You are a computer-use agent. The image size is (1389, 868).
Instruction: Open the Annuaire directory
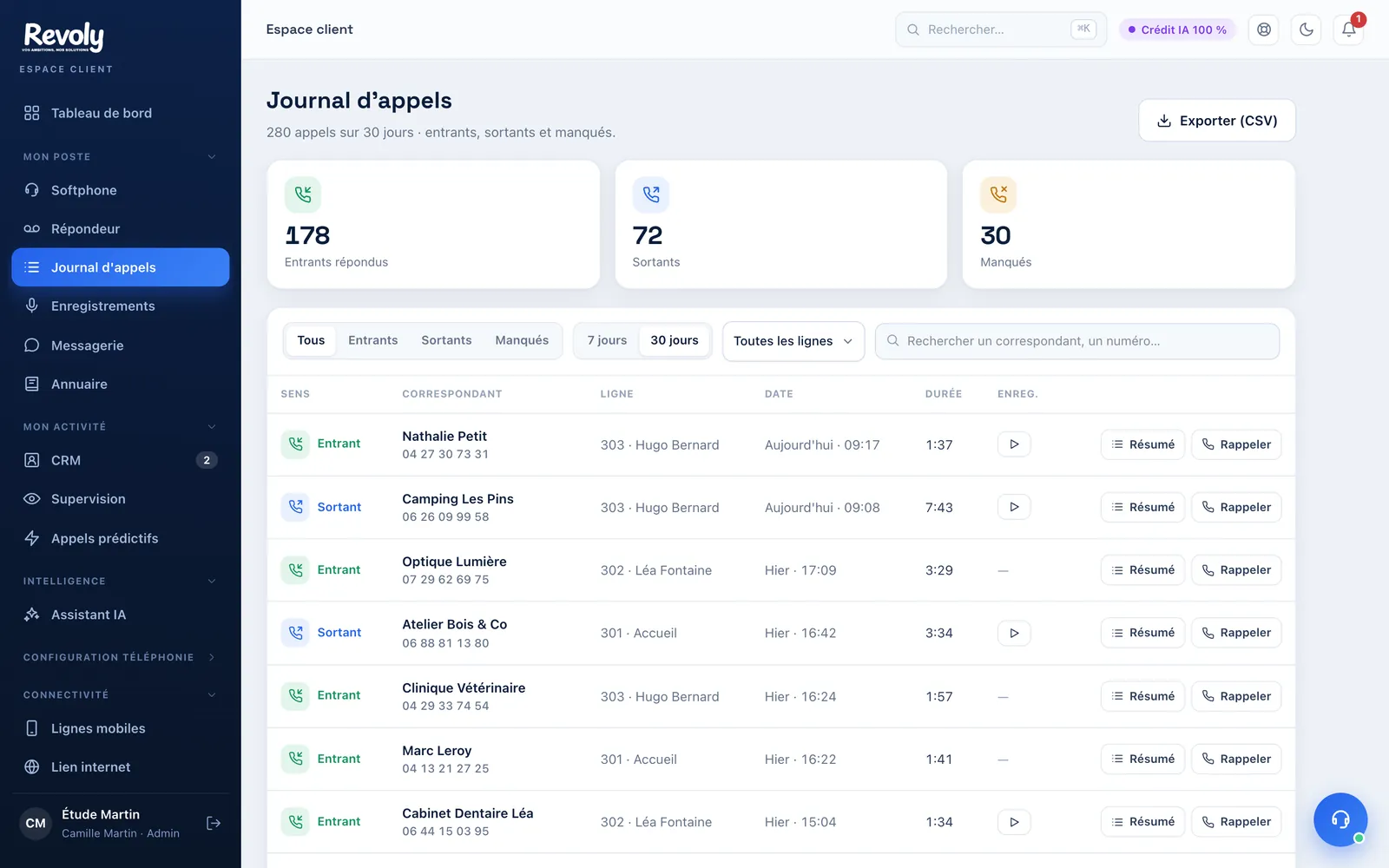tap(121, 384)
